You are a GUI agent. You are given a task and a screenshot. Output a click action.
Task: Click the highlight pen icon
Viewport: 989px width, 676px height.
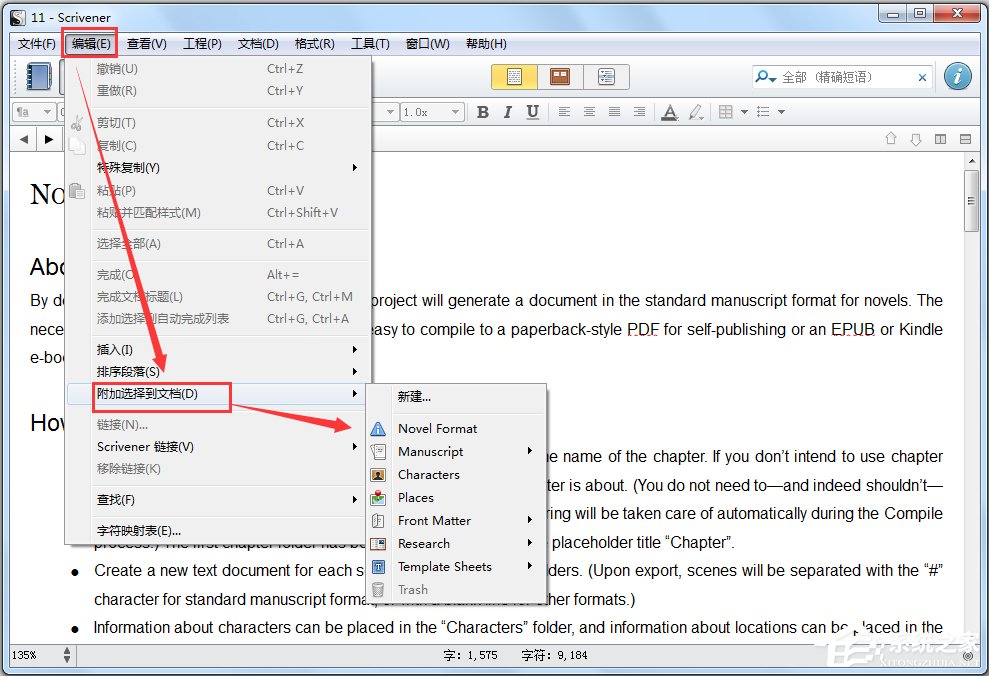(x=695, y=112)
